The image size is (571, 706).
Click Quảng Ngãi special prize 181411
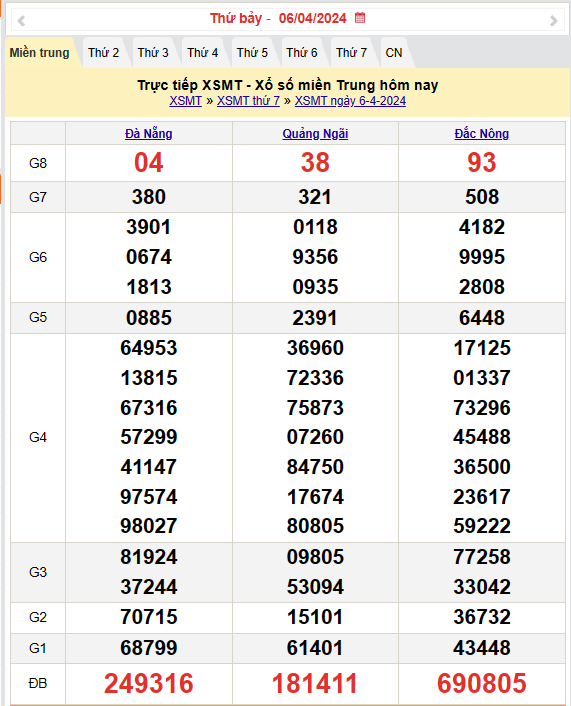point(315,683)
